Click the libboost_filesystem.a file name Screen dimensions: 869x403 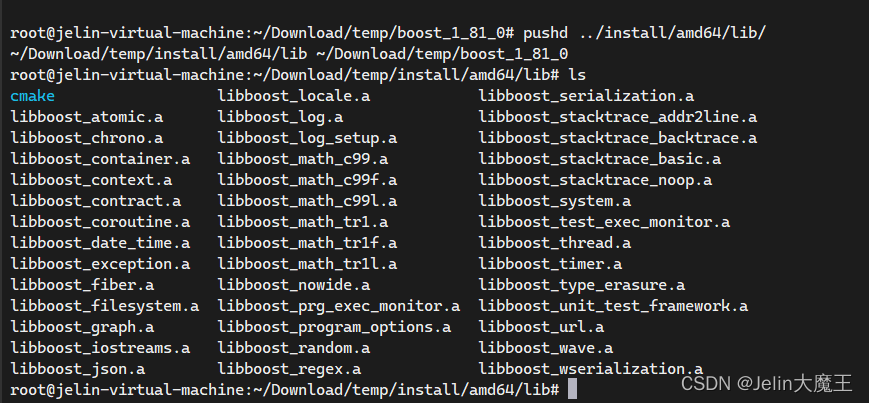(x=105, y=306)
